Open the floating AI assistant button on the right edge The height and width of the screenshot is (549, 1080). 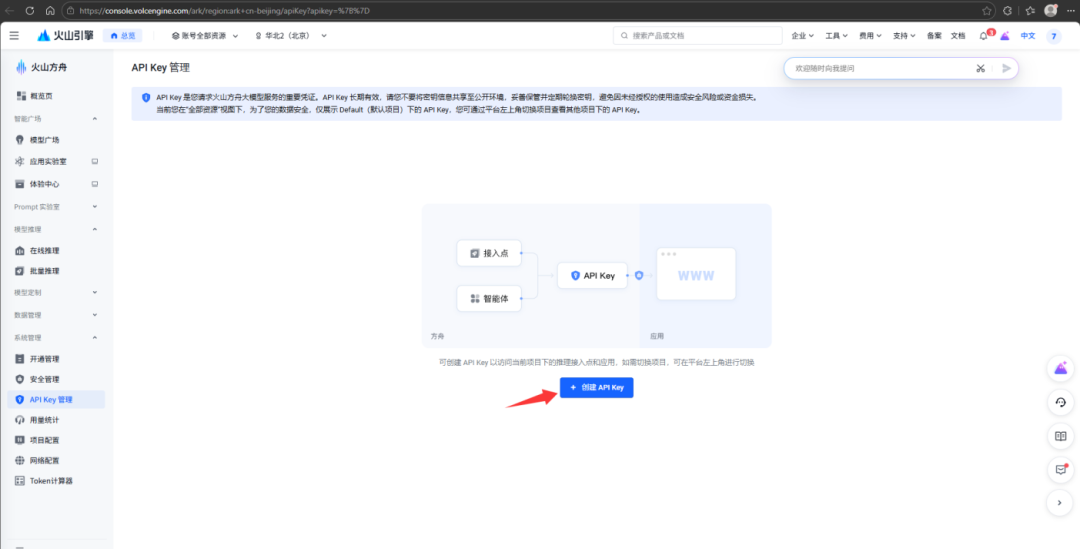point(1060,369)
